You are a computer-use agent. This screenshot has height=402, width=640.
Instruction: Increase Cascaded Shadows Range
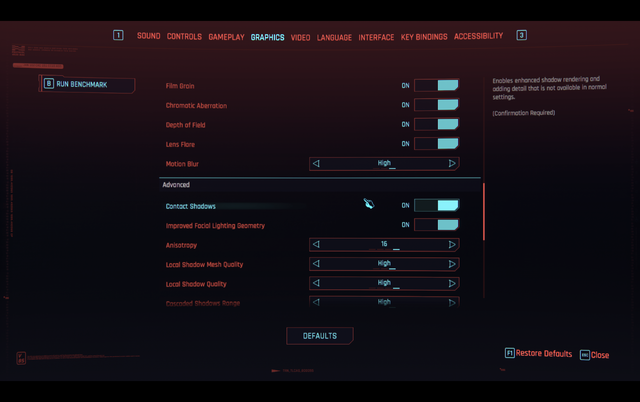pos(452,302)
